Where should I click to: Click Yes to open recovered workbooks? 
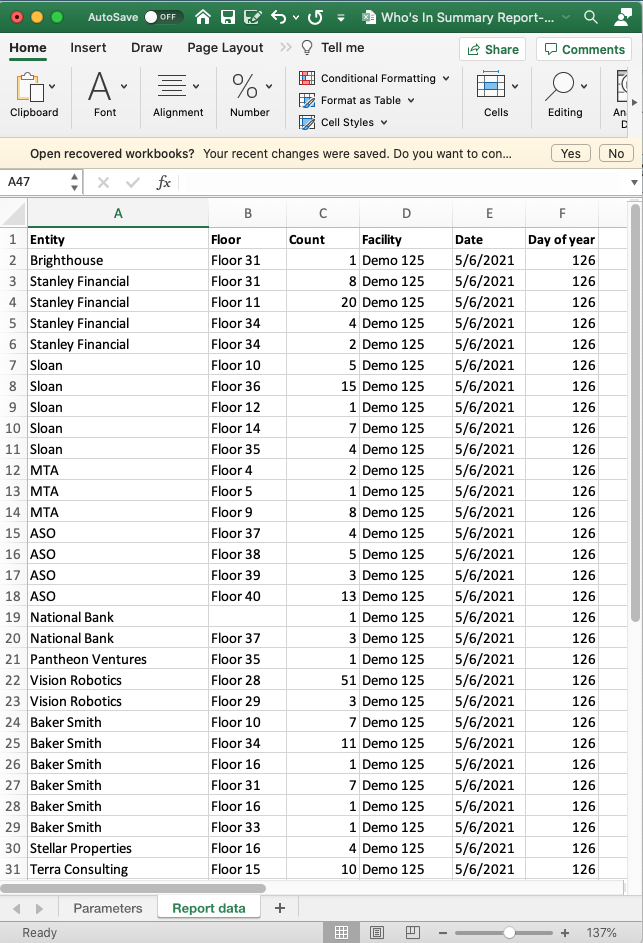pos(571,153)
